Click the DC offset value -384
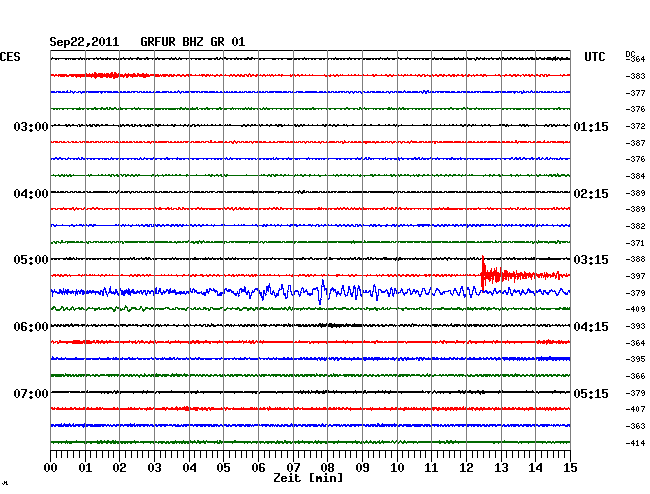650x494 pixels. [x=635, y=176]
